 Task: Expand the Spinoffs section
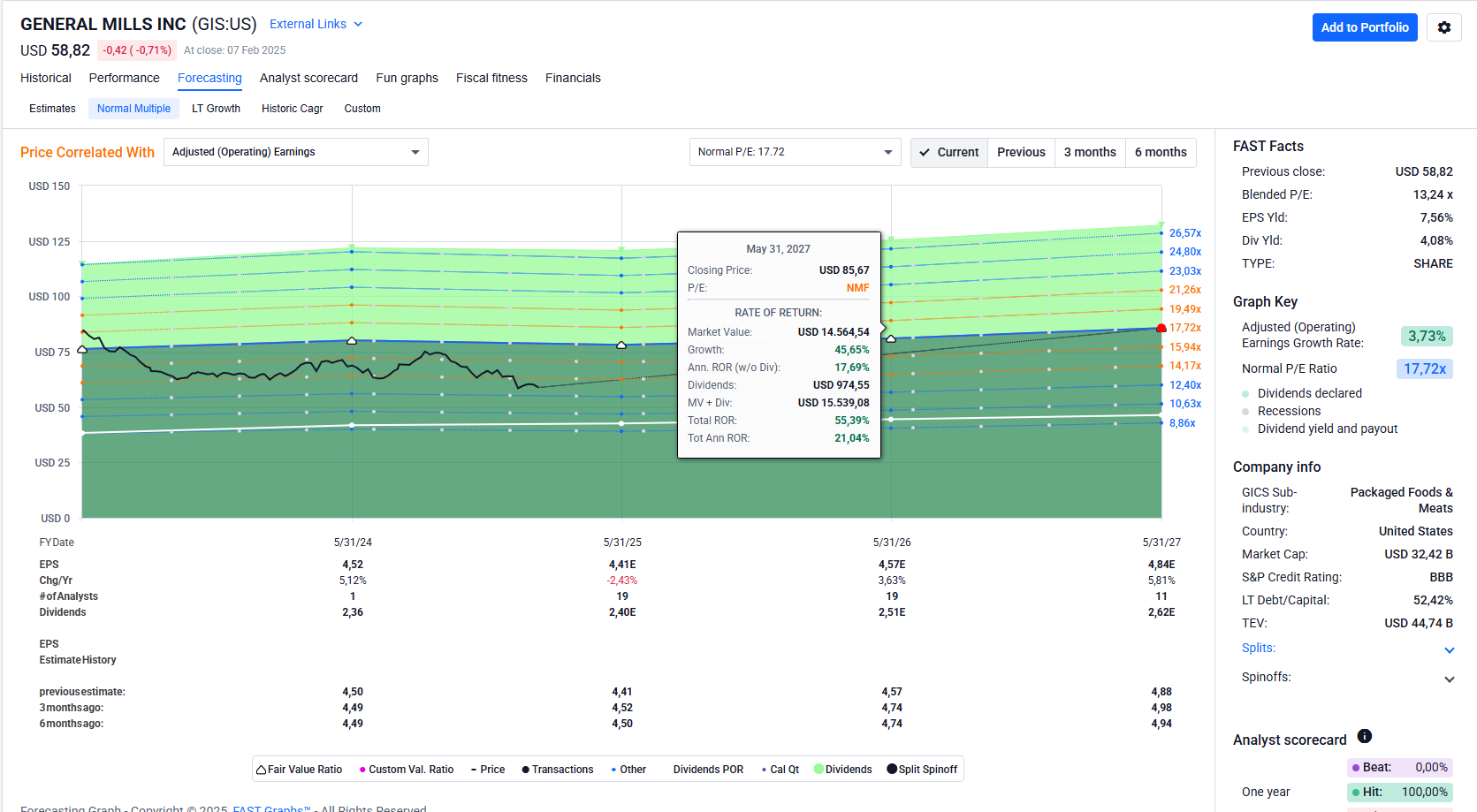pos(1449,679)
